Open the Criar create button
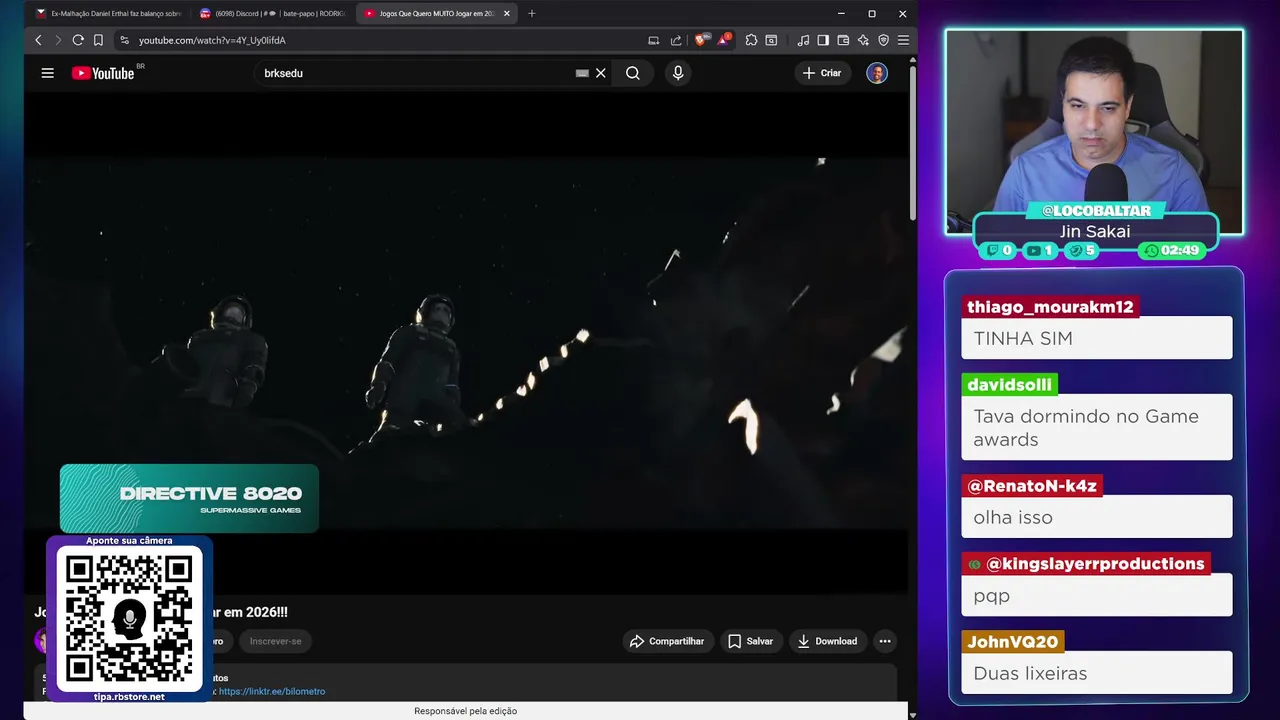The image size is (1280, 720). (822, 73)
